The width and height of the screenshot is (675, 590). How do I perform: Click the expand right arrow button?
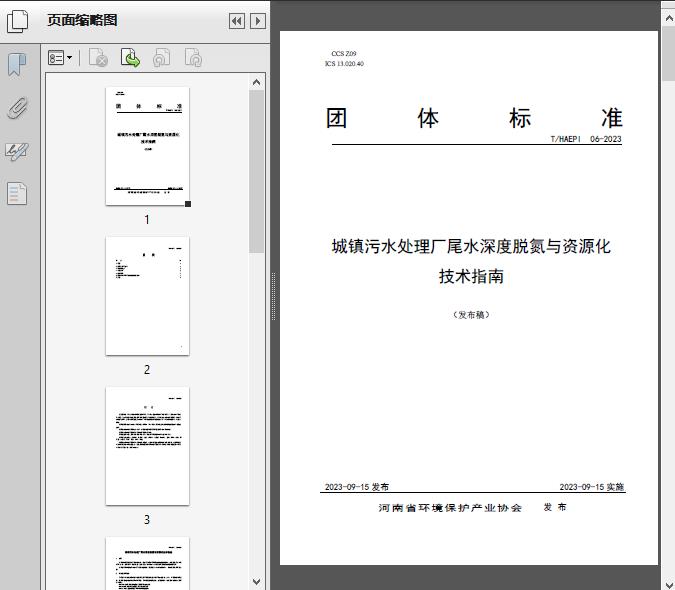click(258, 21)
